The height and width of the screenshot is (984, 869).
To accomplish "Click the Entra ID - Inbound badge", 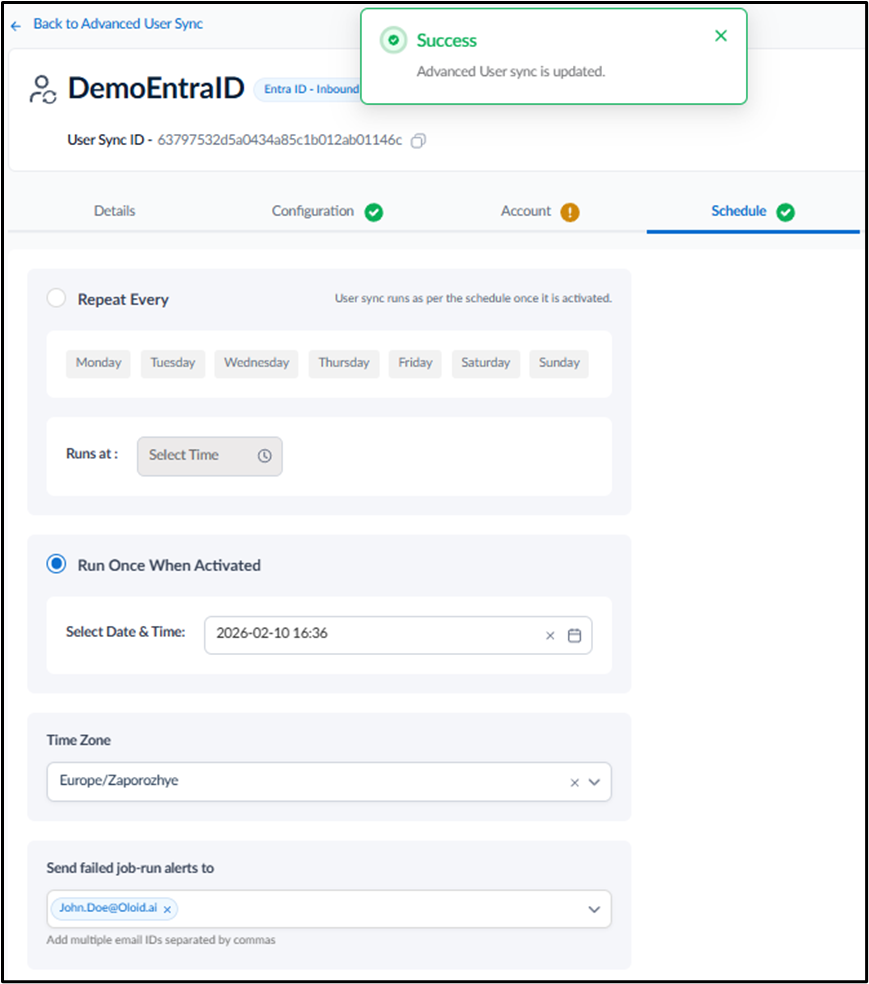I will click(x=307, y=89).
